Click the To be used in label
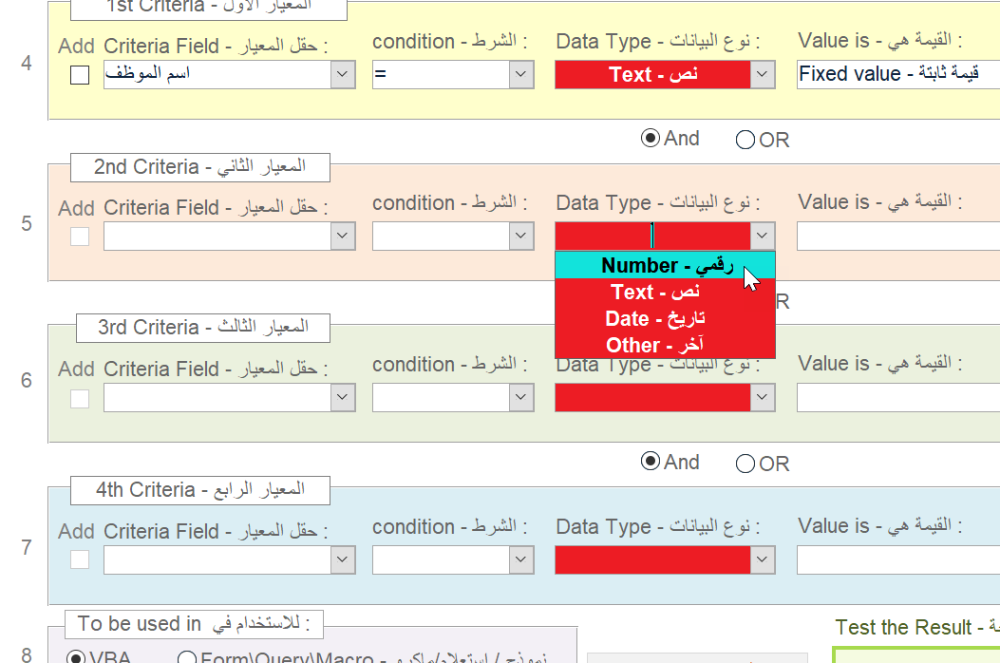Screen dimensions: 1000x663 tap(194, 624)
